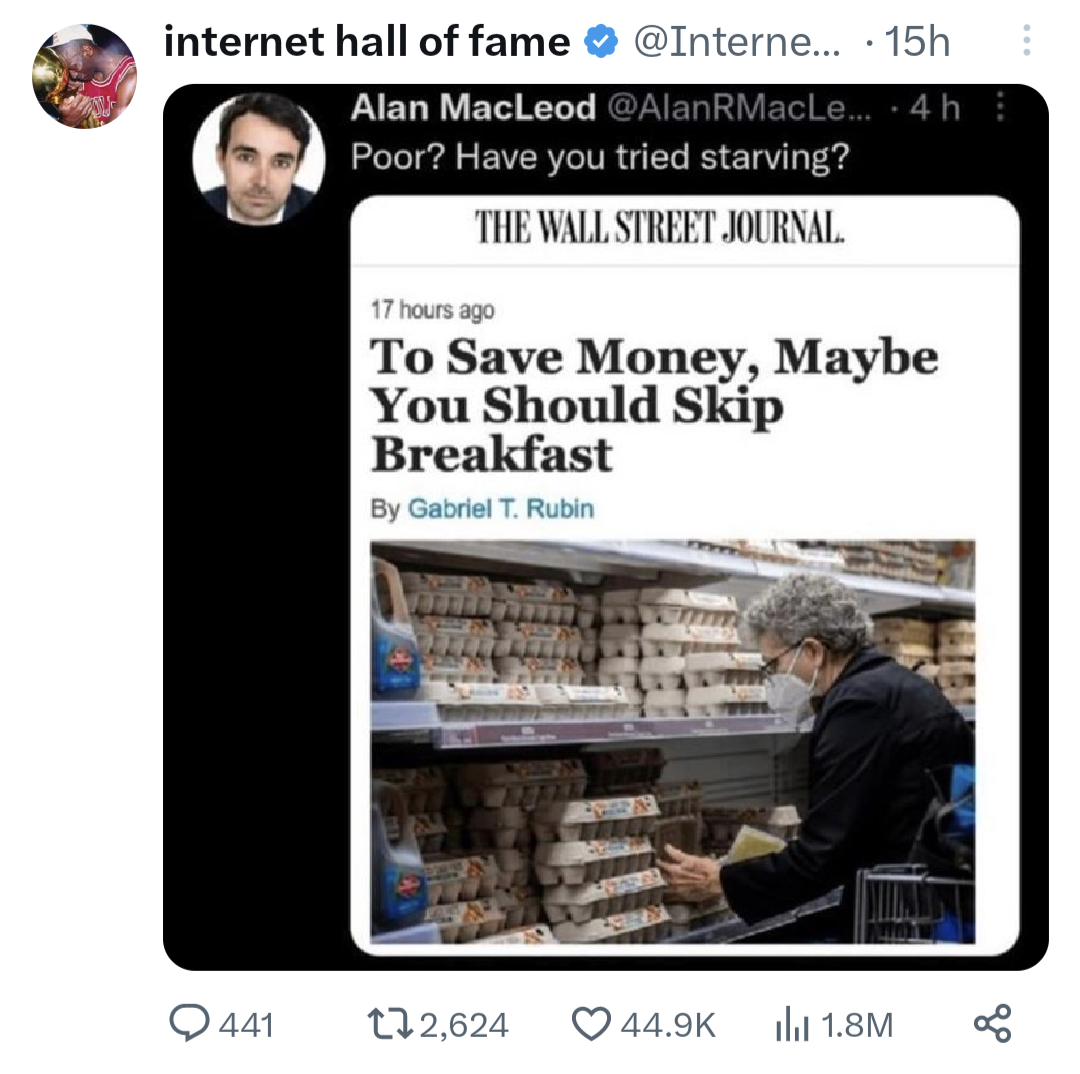Open the quoted tweet's three-dot menu icon
Viewport: 1080px width, 1074px height.
999,107
